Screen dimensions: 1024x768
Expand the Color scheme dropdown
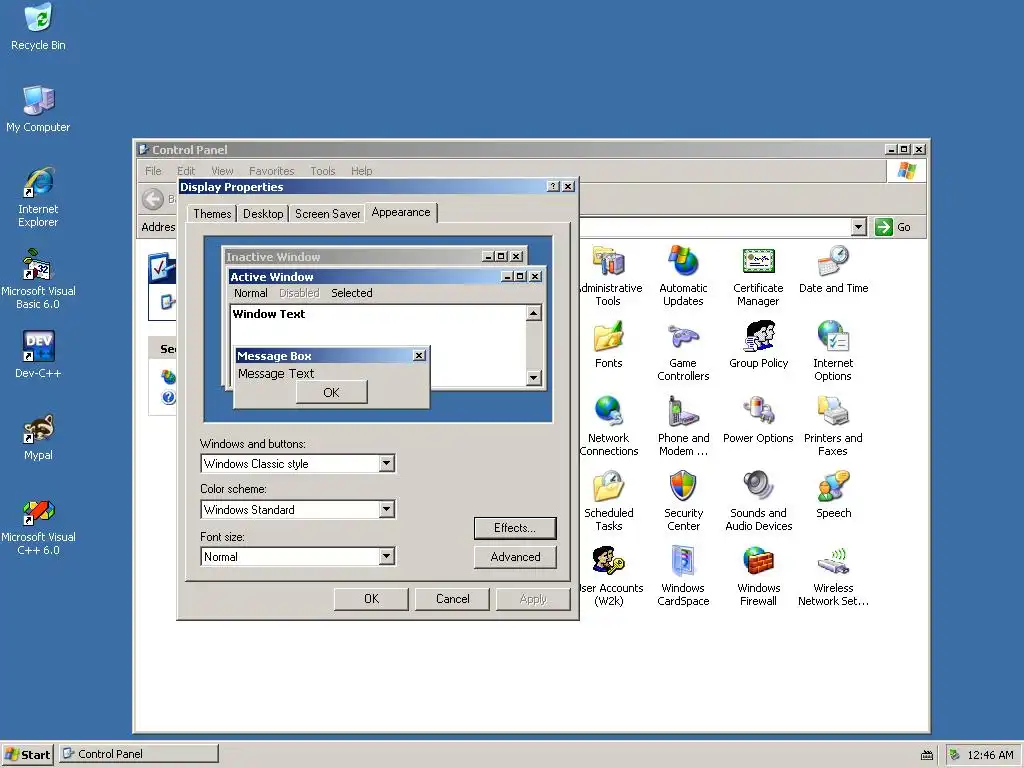pyautogui.click(x=387, y=509)
